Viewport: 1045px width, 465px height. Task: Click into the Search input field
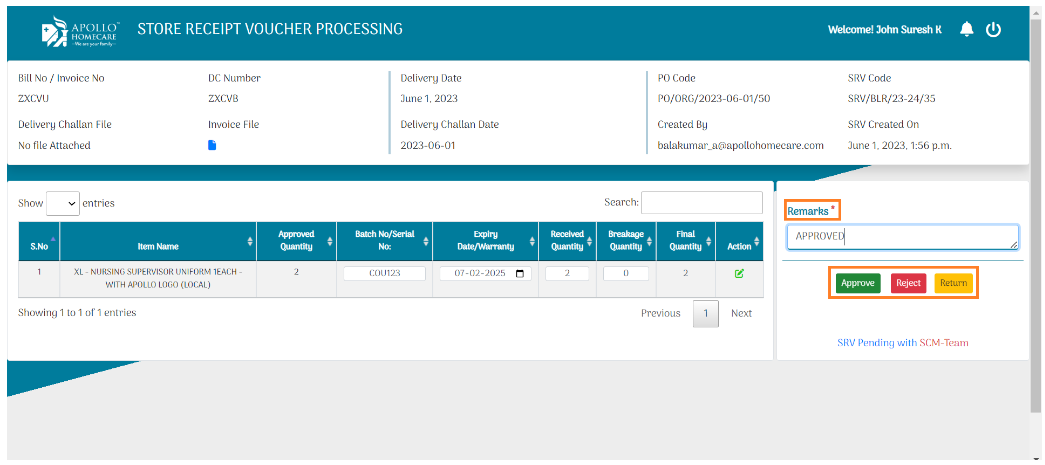tap(701, 202)
